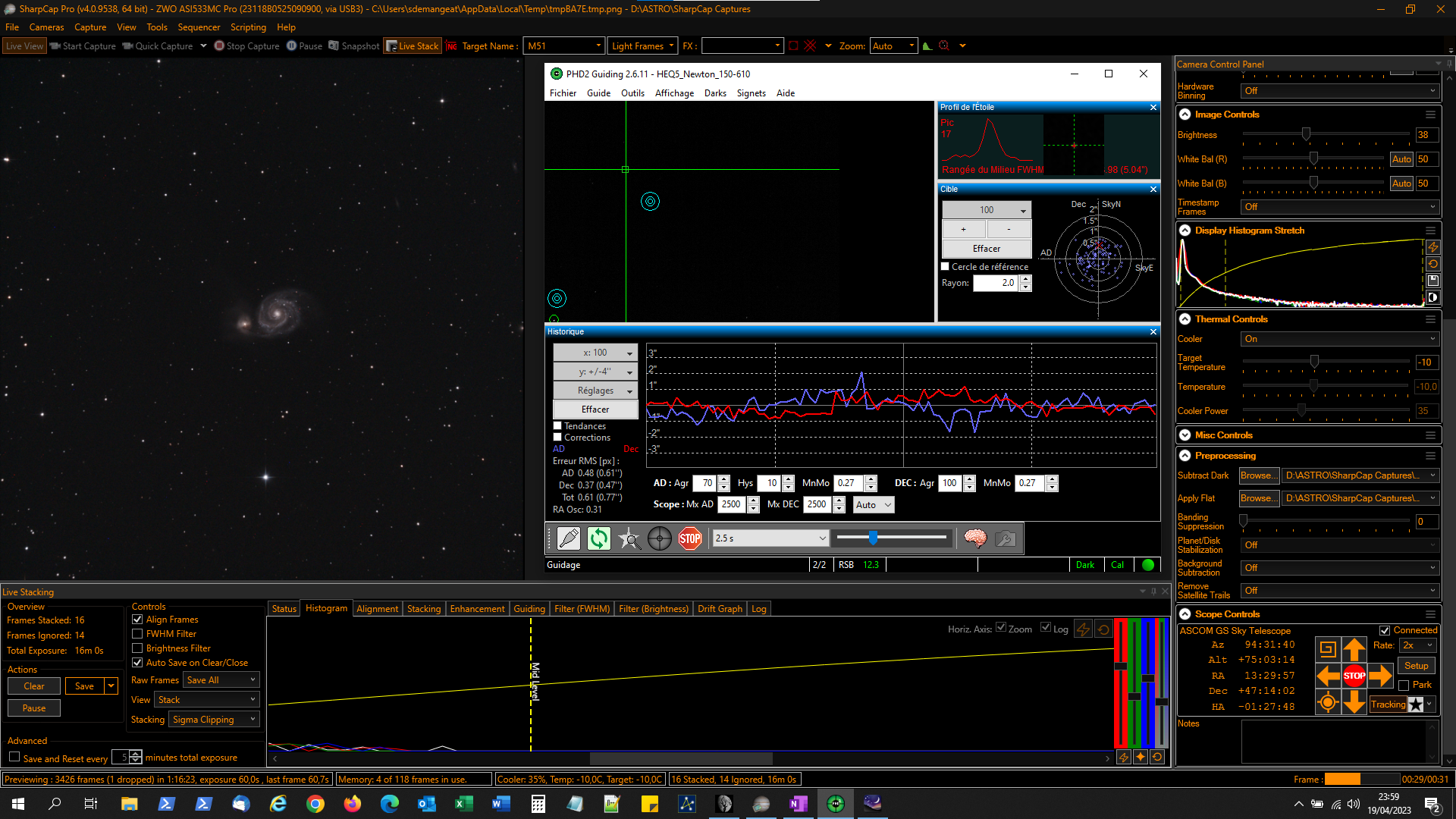Open the Darks menu in PHD2
Viewport: 1456px width, 819px height.
point(715,93)
